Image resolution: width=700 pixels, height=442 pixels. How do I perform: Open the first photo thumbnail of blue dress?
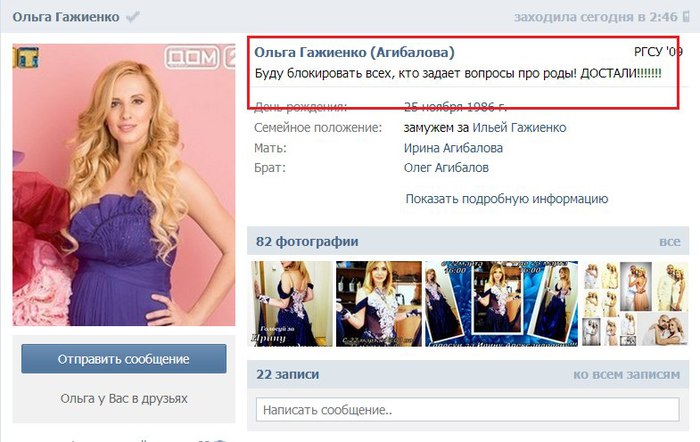pyautogui.click(x=292, y=304)
